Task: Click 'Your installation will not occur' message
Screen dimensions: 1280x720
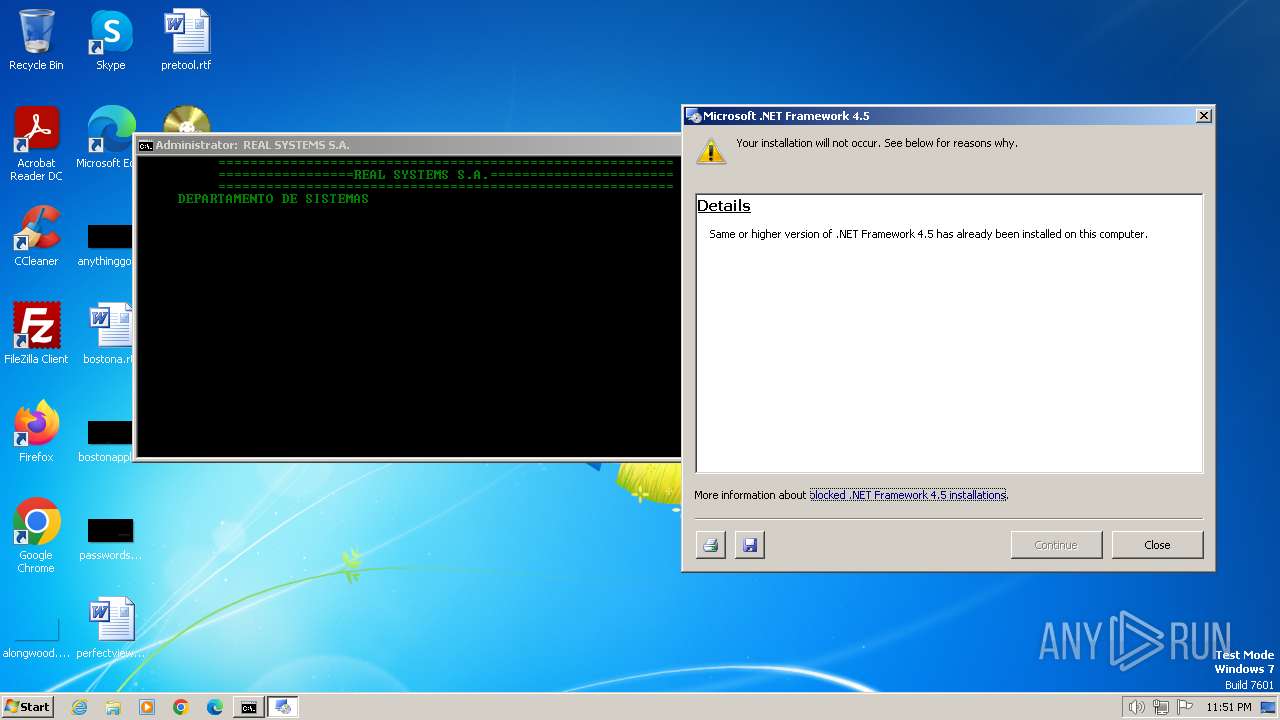Action: [x=877, y=143]
